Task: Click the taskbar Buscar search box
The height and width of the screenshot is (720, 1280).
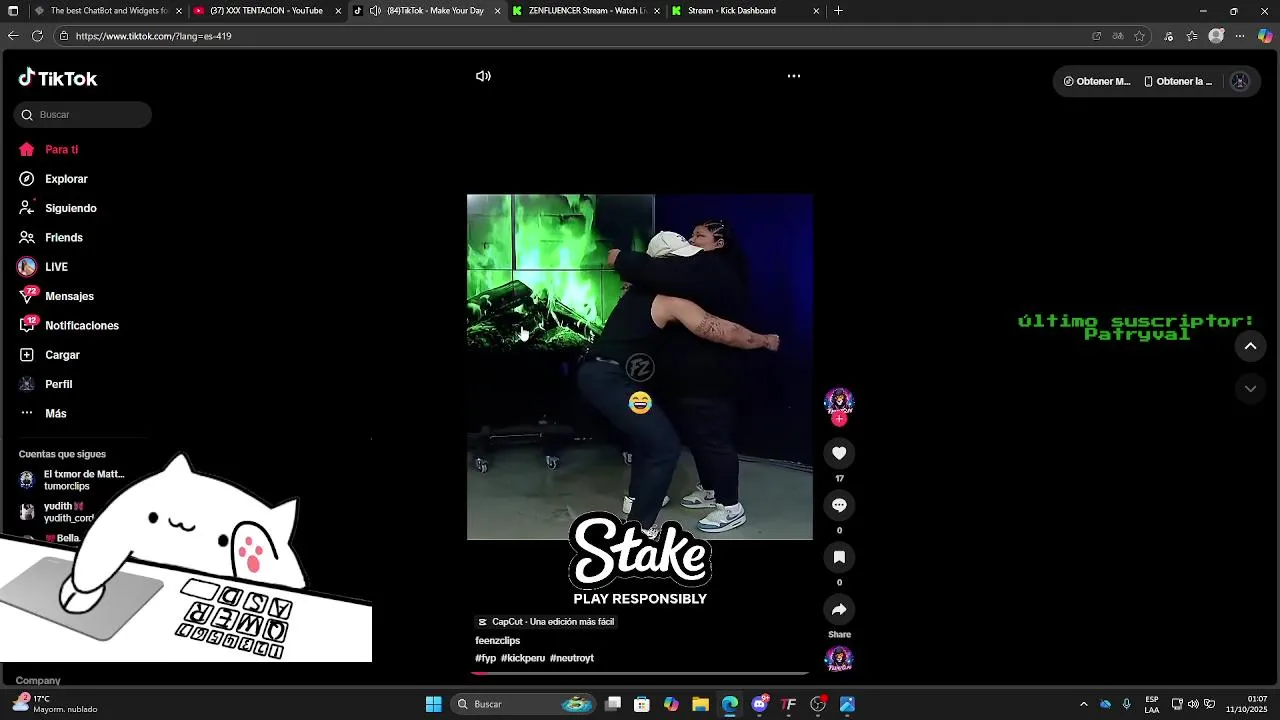Action: (x=523, y=704)
